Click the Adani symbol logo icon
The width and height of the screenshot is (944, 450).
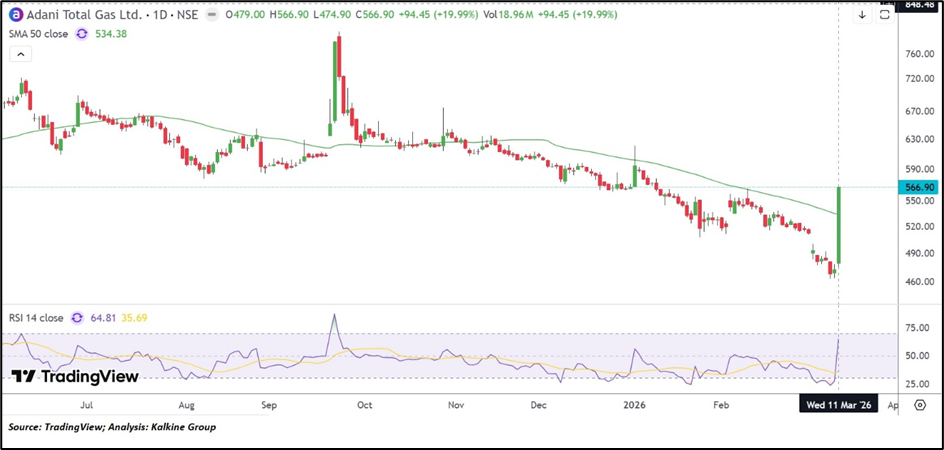15,15
